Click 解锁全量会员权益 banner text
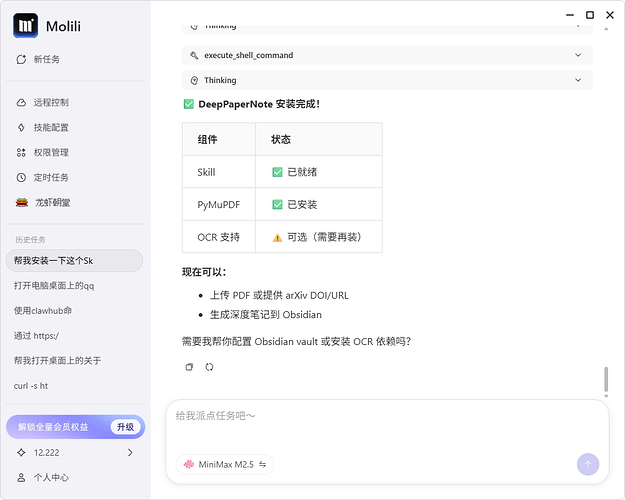This screenshot has height=500, width=625. coord(53,427)
